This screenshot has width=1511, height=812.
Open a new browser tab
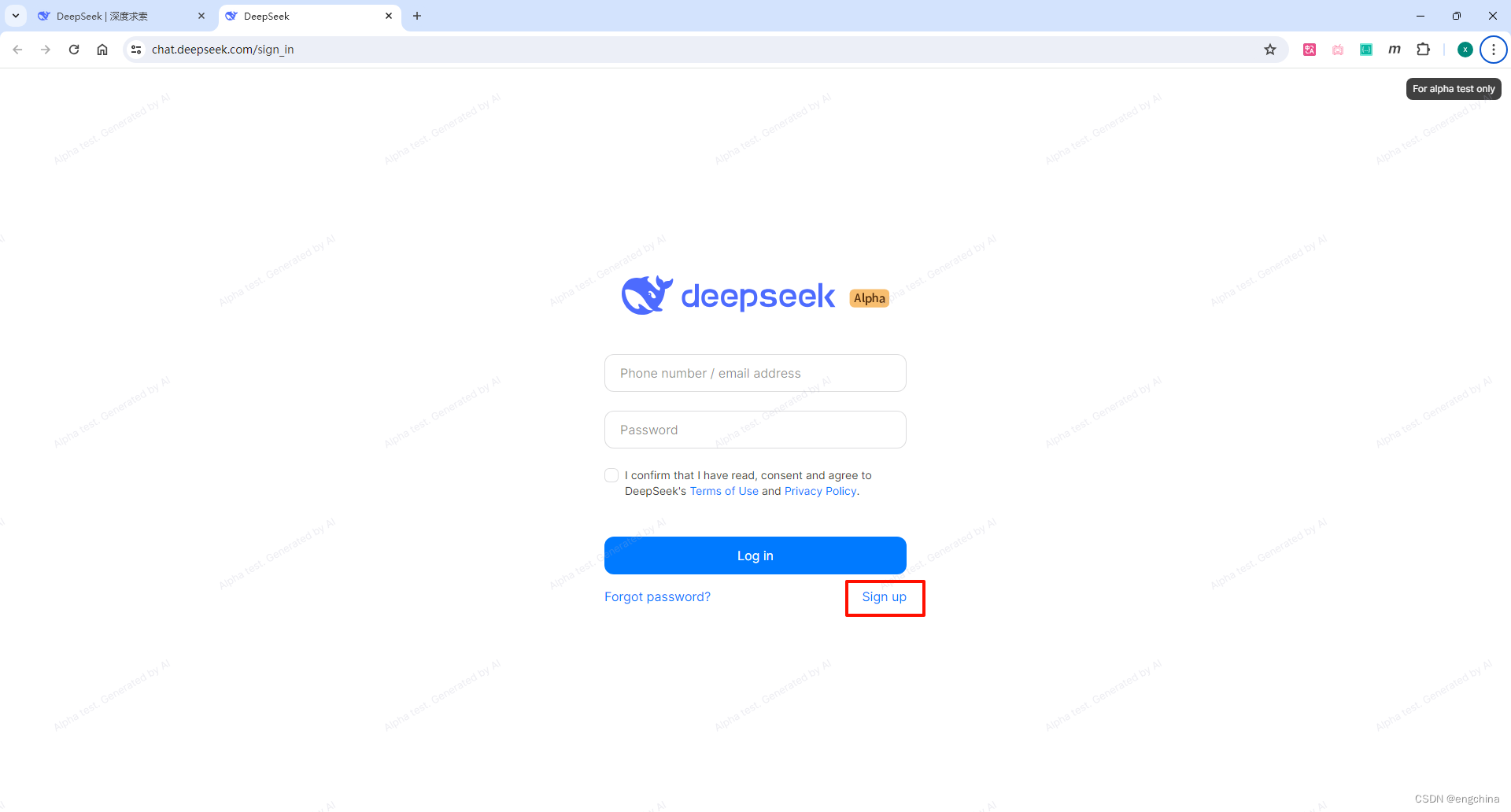[417, 16]
